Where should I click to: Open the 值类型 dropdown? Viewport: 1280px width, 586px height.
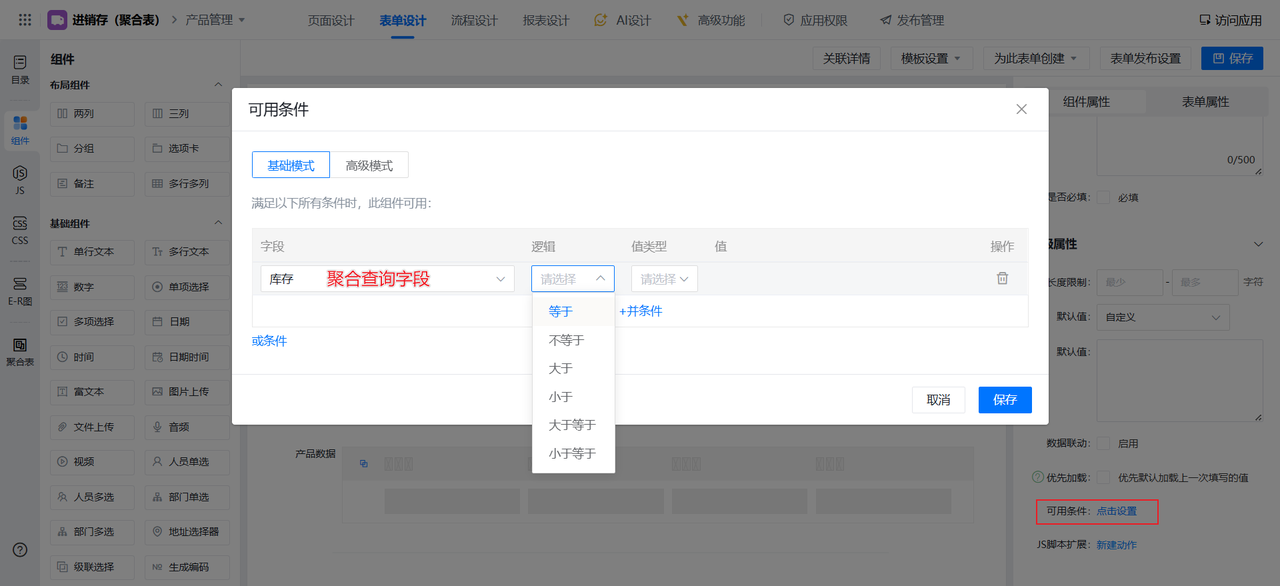click(664, 279)
